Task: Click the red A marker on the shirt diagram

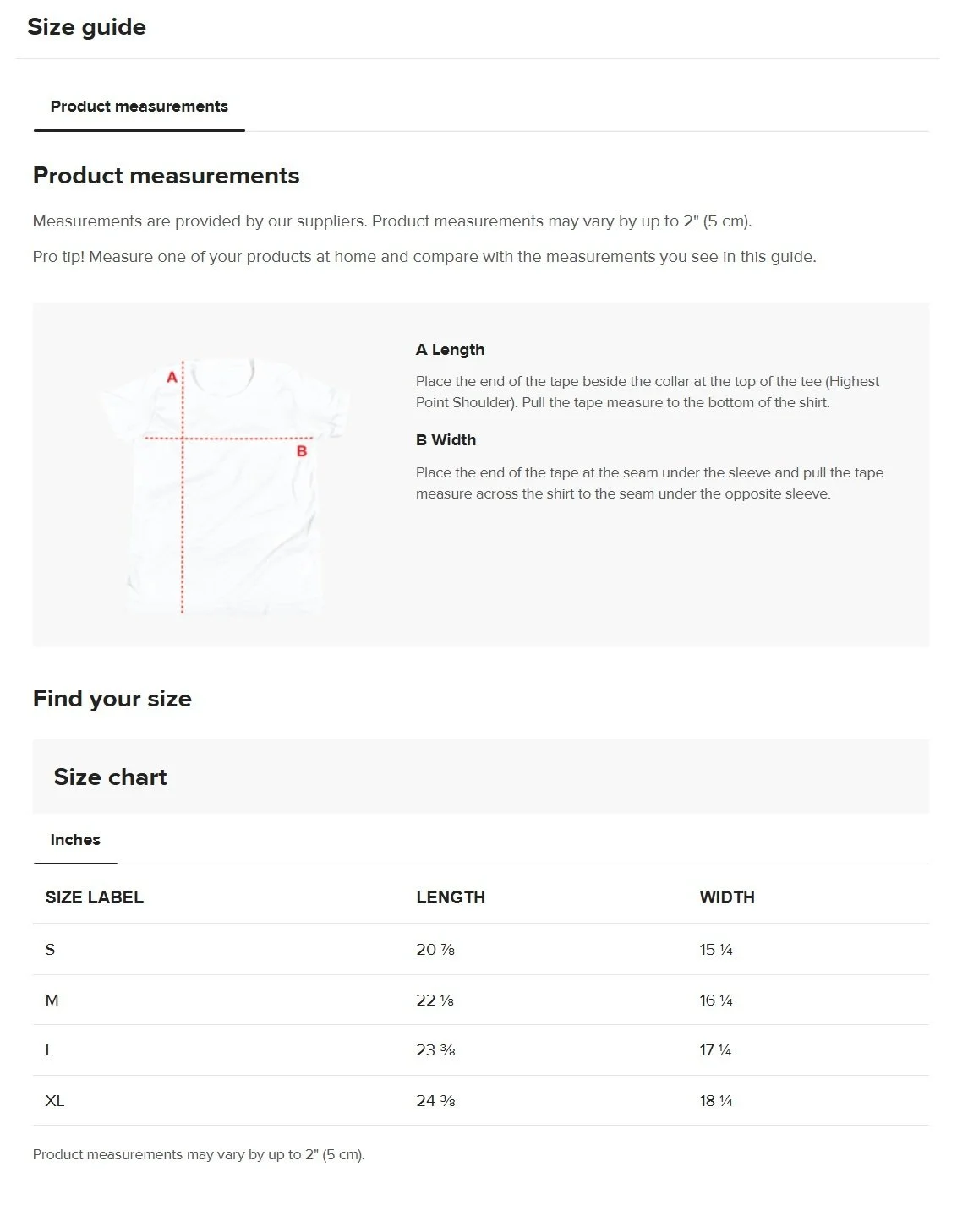Action: 172,377
